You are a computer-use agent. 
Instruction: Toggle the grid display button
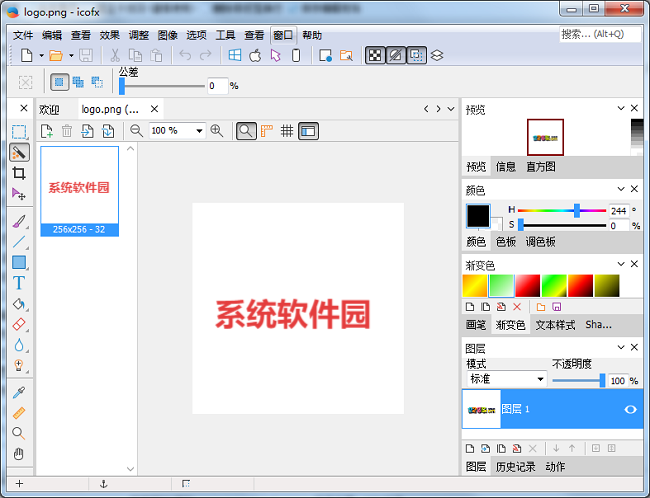tap(287, 131)
